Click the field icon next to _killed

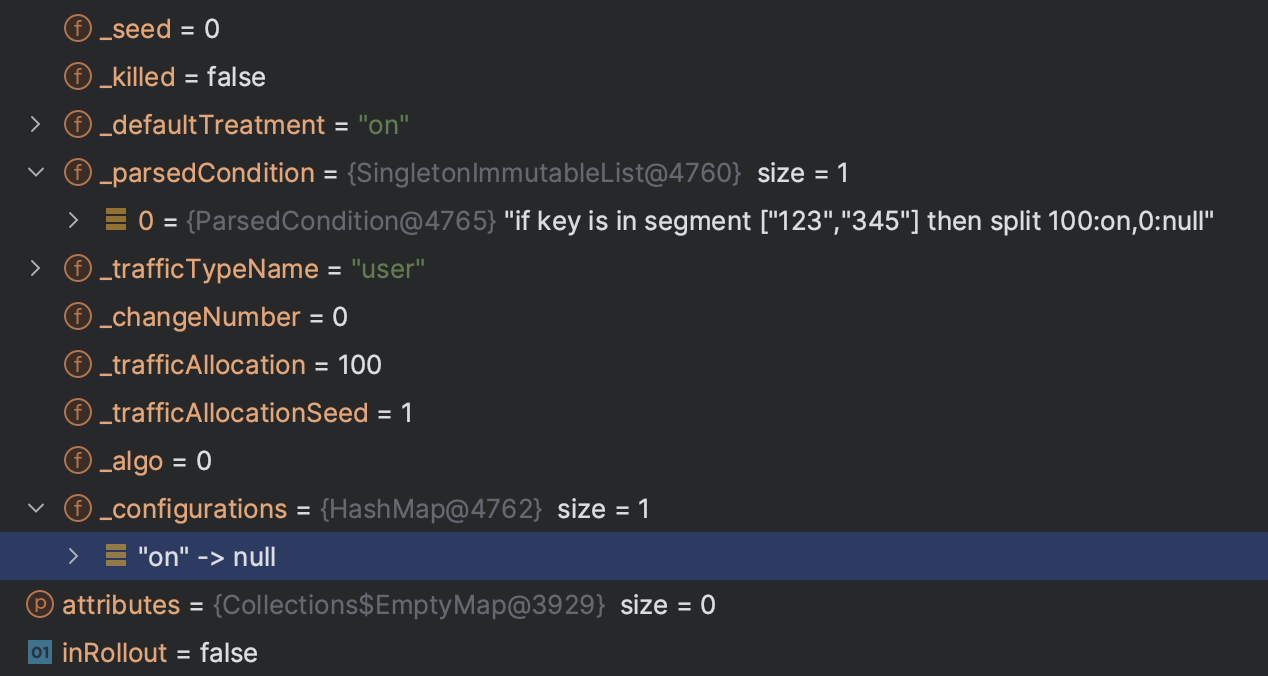tap(77, 77)
